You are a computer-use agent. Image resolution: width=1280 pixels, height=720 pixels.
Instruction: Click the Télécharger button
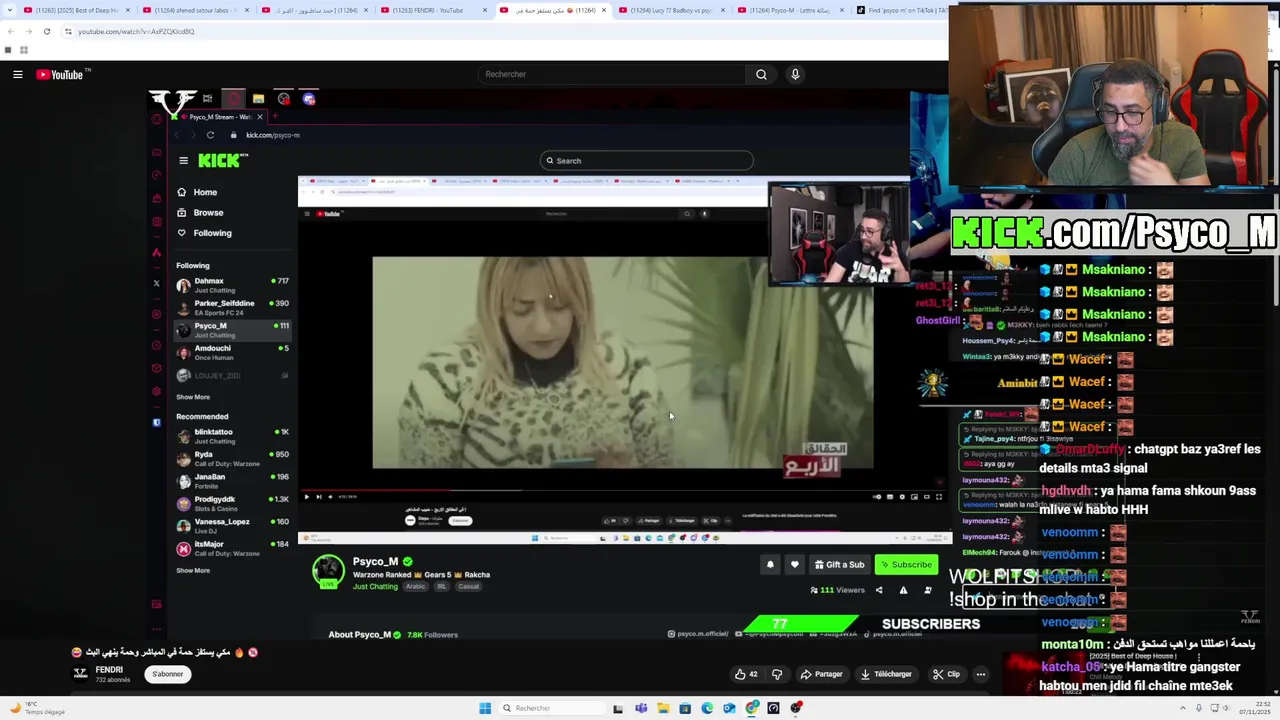pos(886,674)
